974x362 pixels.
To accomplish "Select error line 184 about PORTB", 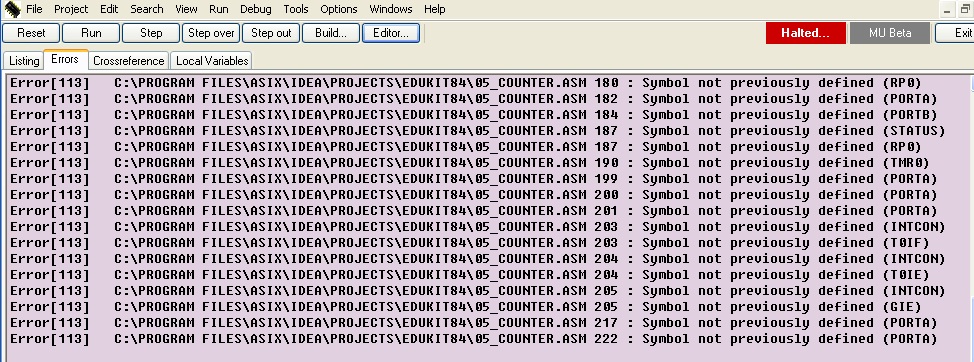I will [473, 115].
